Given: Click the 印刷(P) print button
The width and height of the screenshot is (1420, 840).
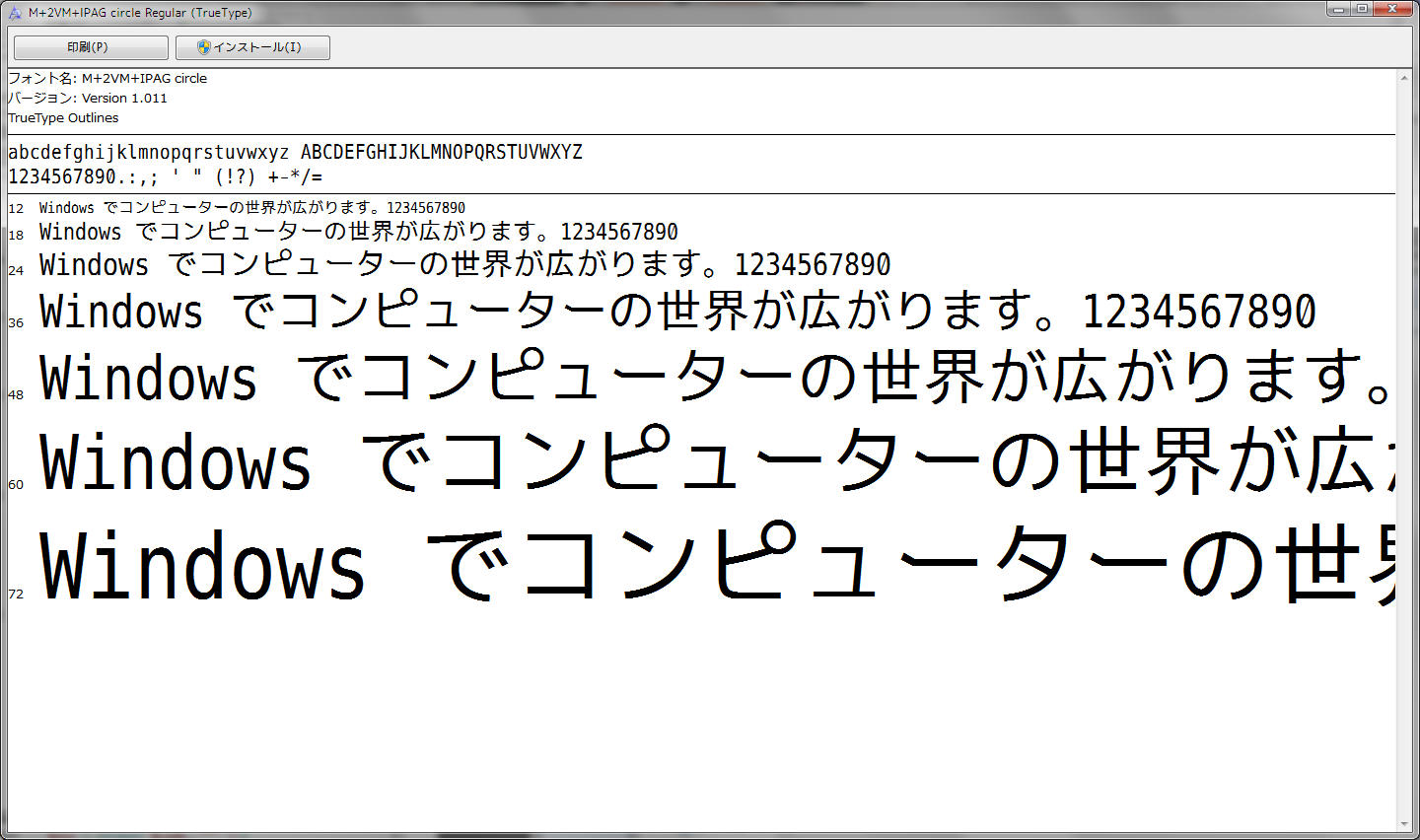Looking at the screenshot, I should tap(91, 47).
